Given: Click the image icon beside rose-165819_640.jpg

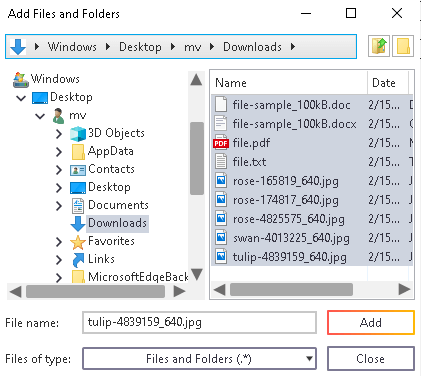Looking at the screenshot, I should point(221,181).
